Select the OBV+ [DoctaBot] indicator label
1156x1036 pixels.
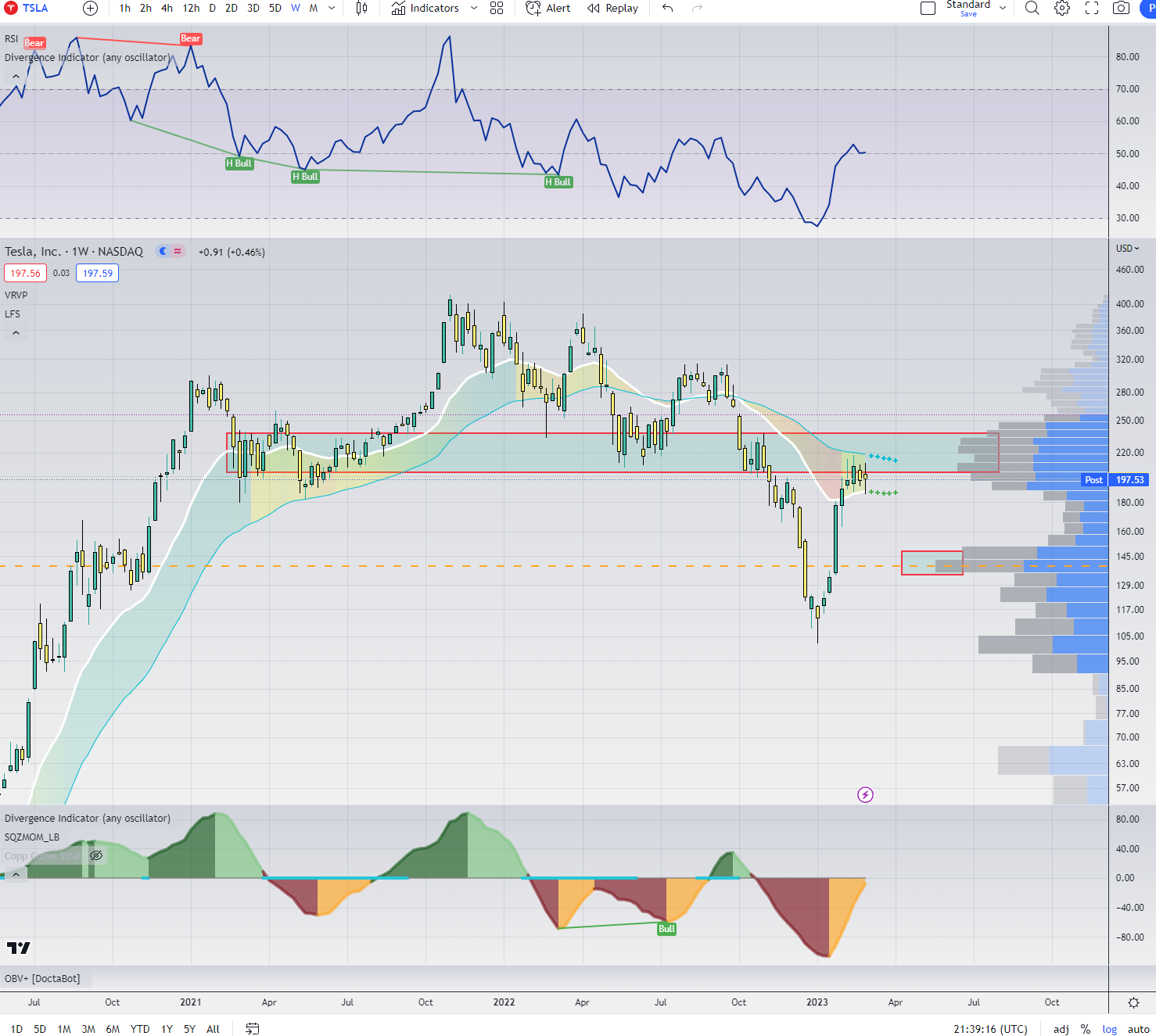(42, 978)
